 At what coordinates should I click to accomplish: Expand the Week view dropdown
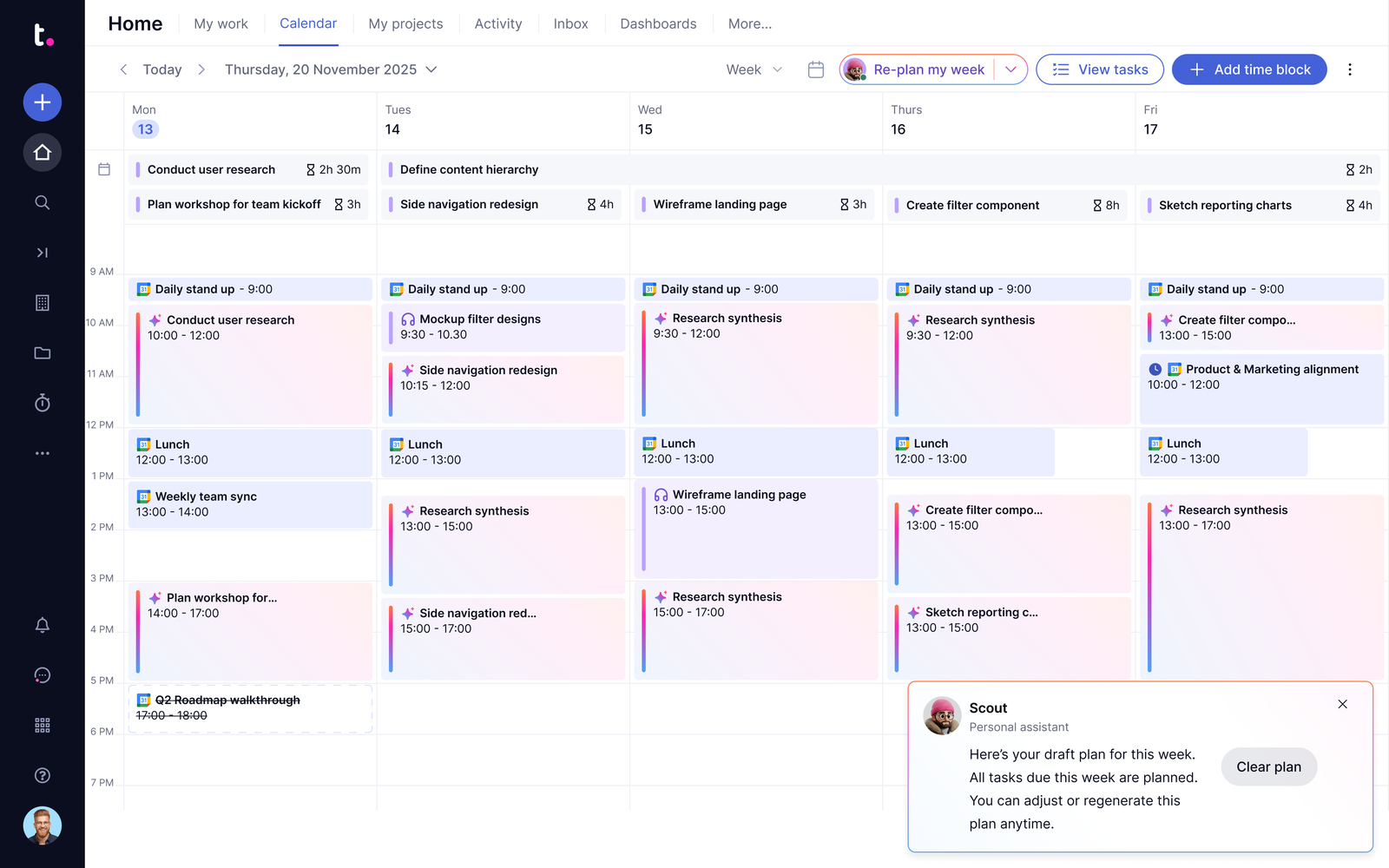point(754,69)
